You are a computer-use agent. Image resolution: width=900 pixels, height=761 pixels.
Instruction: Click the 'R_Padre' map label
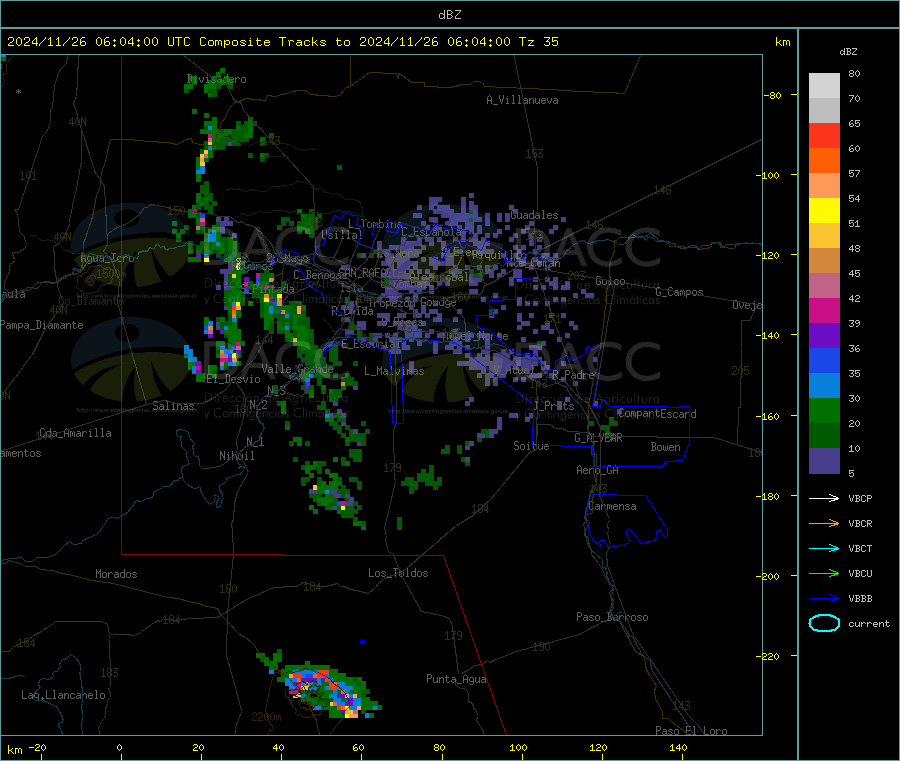pyautogui.click(x=573, y=375)
